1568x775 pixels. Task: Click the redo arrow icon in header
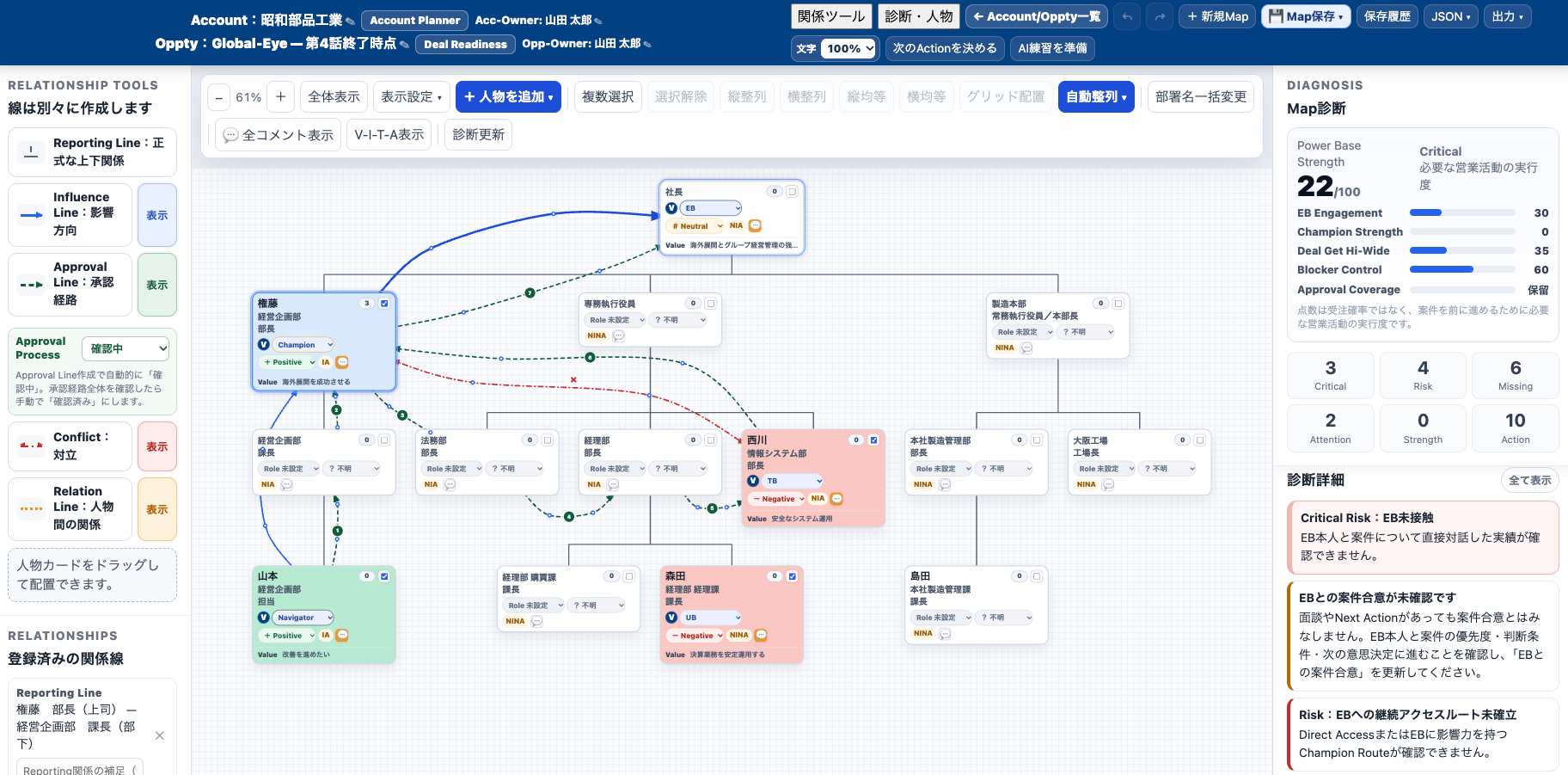point(1160,16)
